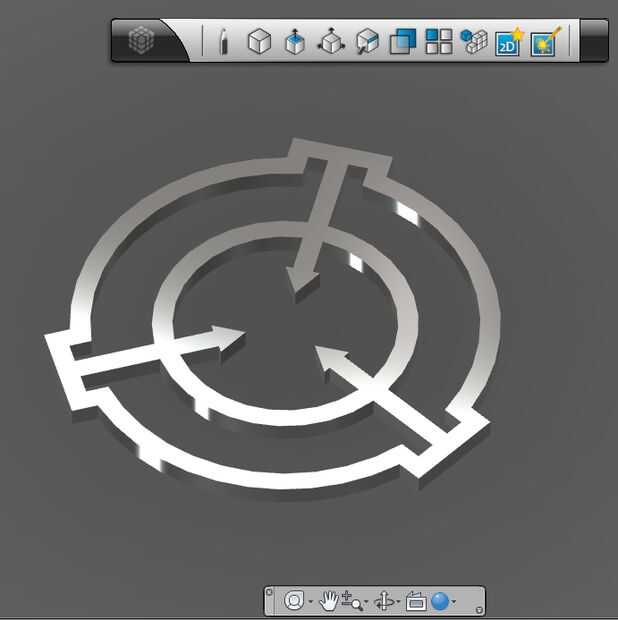Click the render image icon with wand
This screenshot has width=618, height=620.
pos(546,42)
